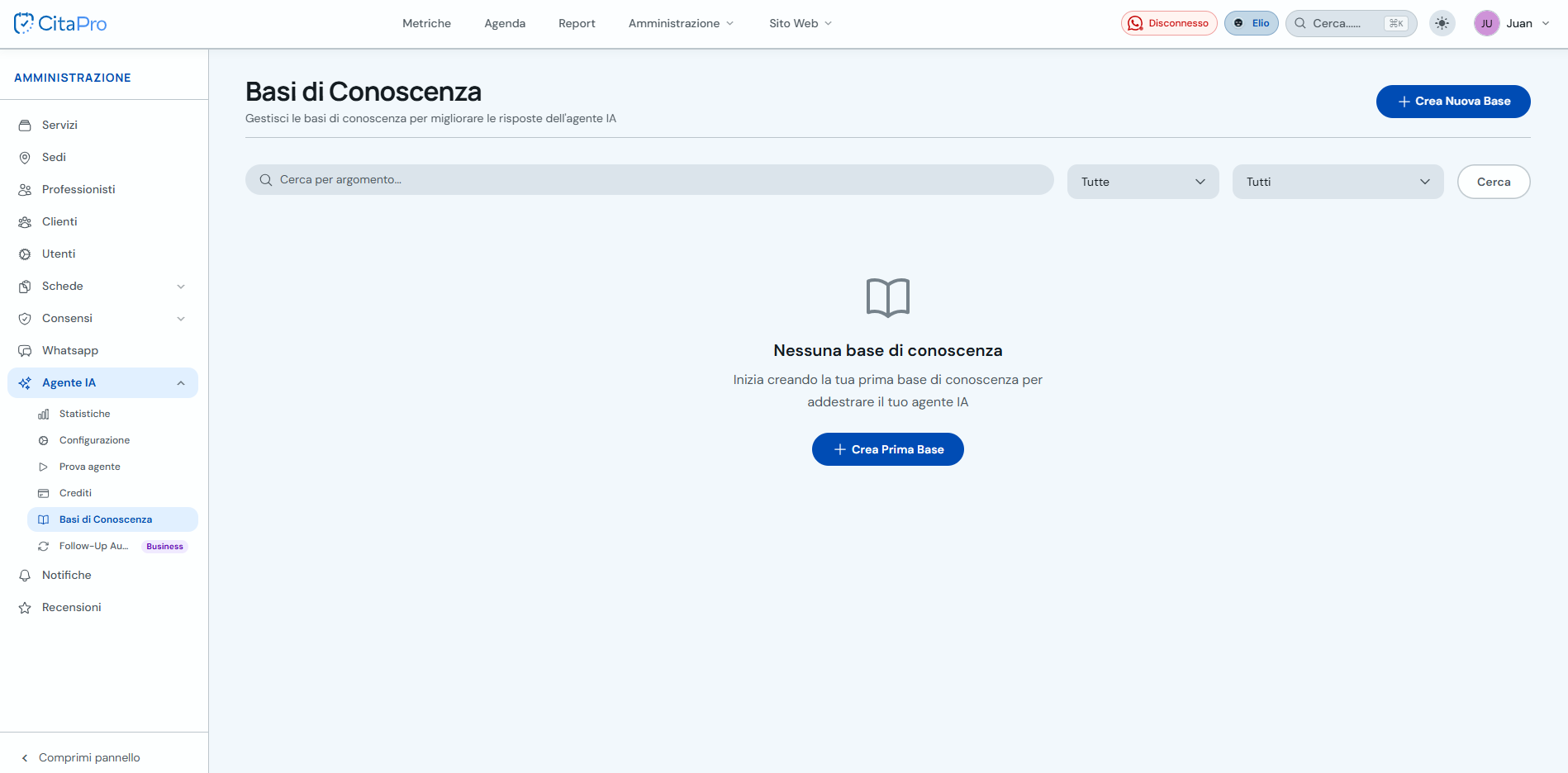1568x773 pixels.
Task: Open the Crediti submenu link
Action: 112,493
